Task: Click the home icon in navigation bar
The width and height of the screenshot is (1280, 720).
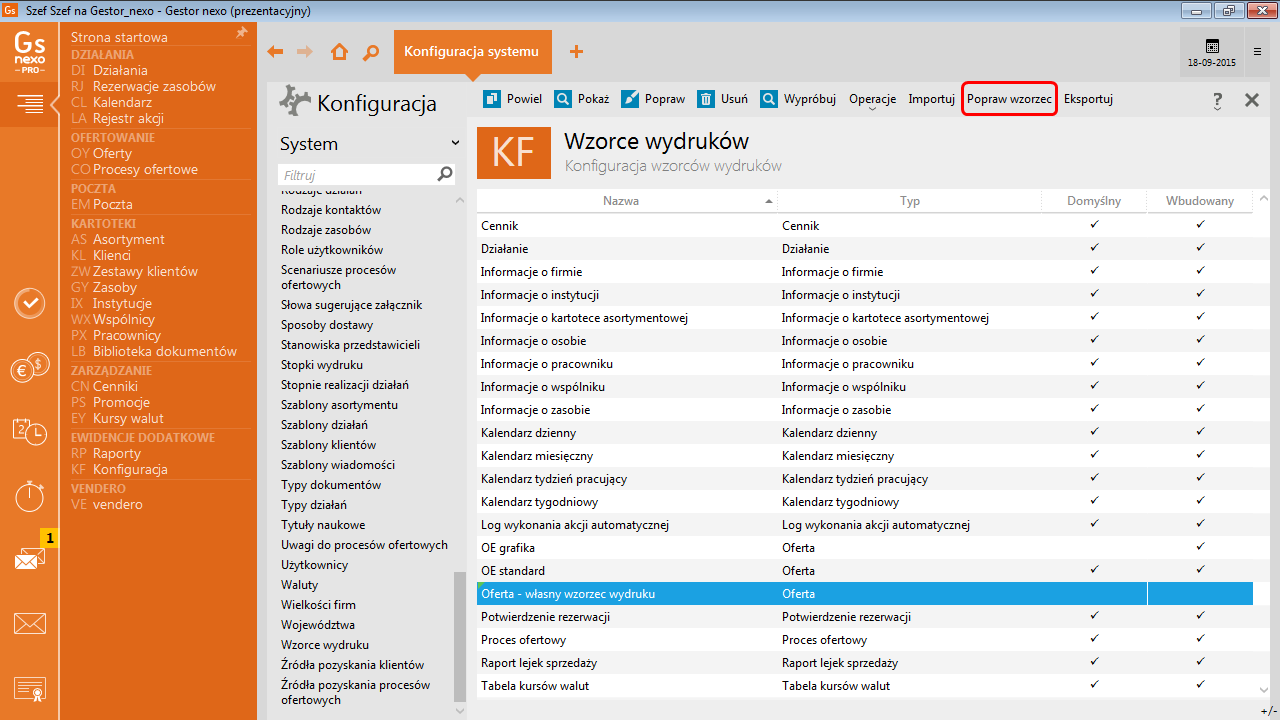Action: (339, 52)
